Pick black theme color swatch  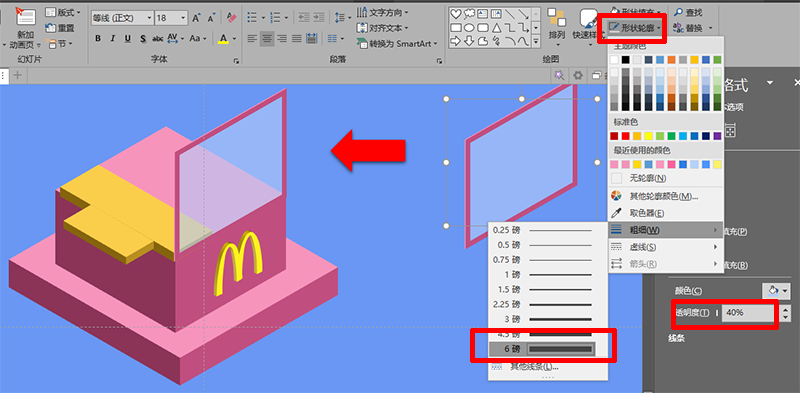pyautogui.click(x=626, y=60)
